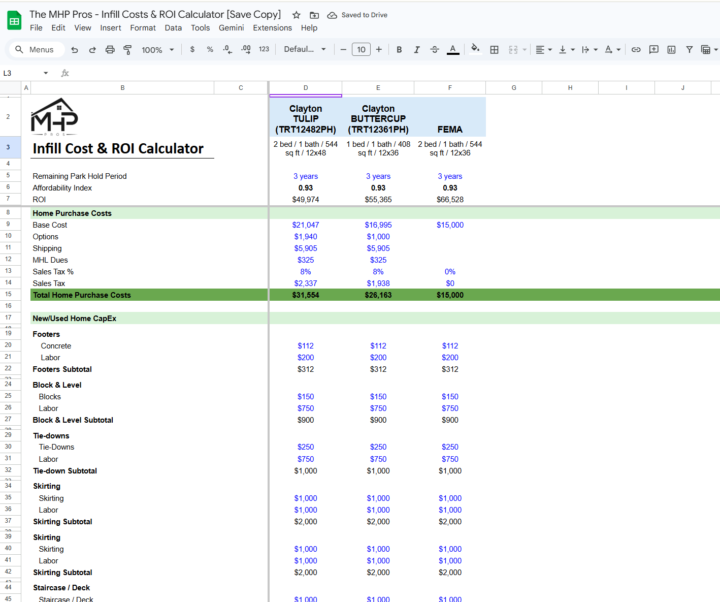Select column D header

click(305, 88)
